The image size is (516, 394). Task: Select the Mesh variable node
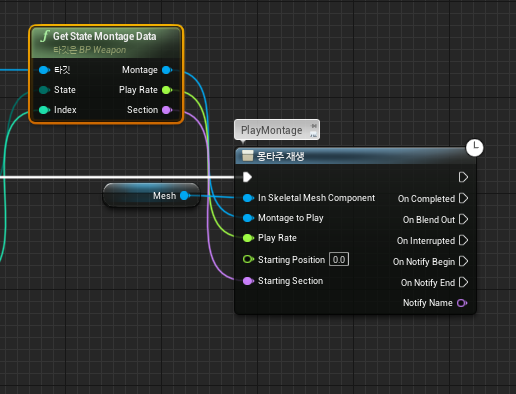[152, 195]
